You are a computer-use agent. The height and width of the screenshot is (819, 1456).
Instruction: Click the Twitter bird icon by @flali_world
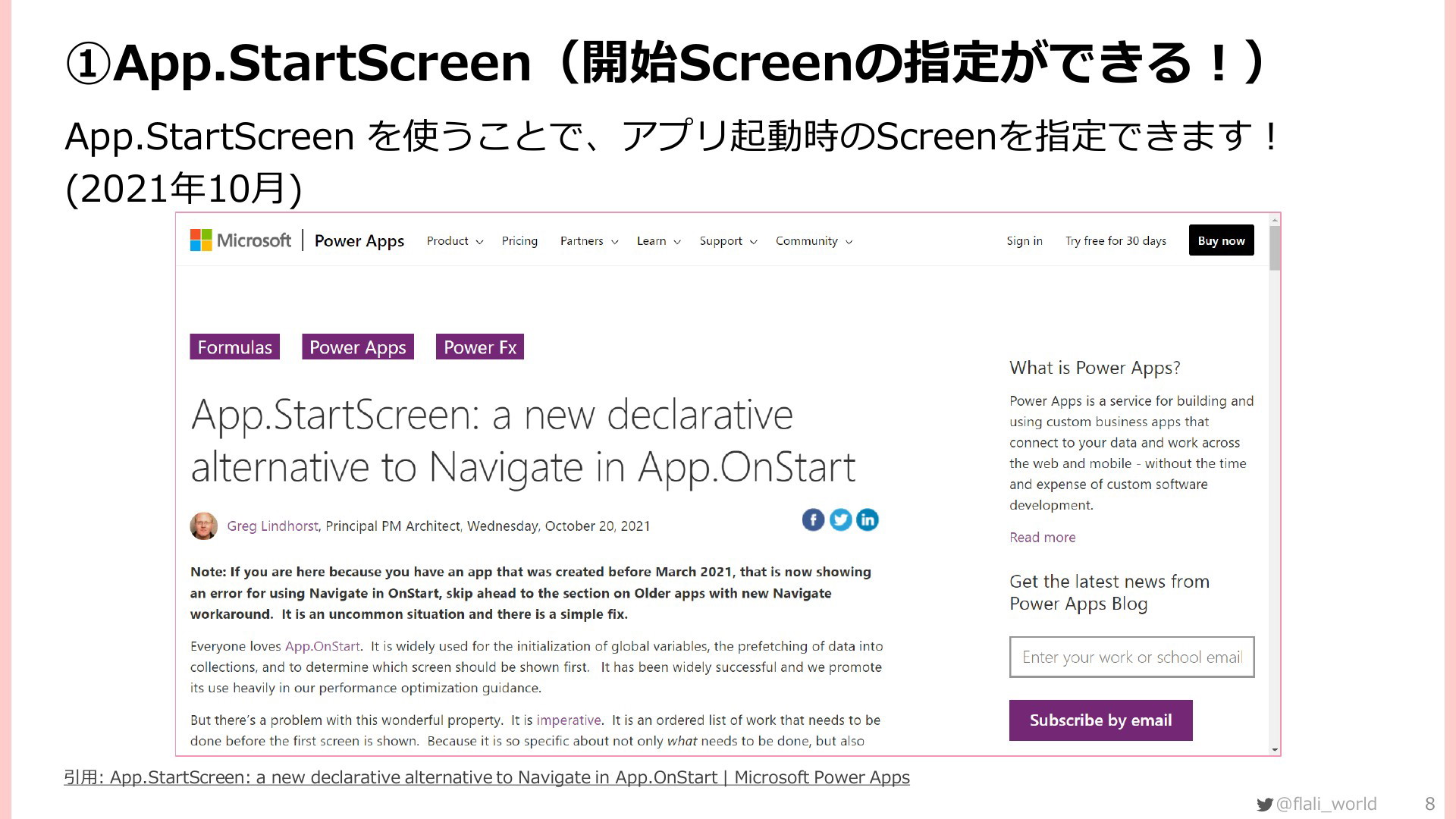pyautogui.click(x=1264, y=805)
